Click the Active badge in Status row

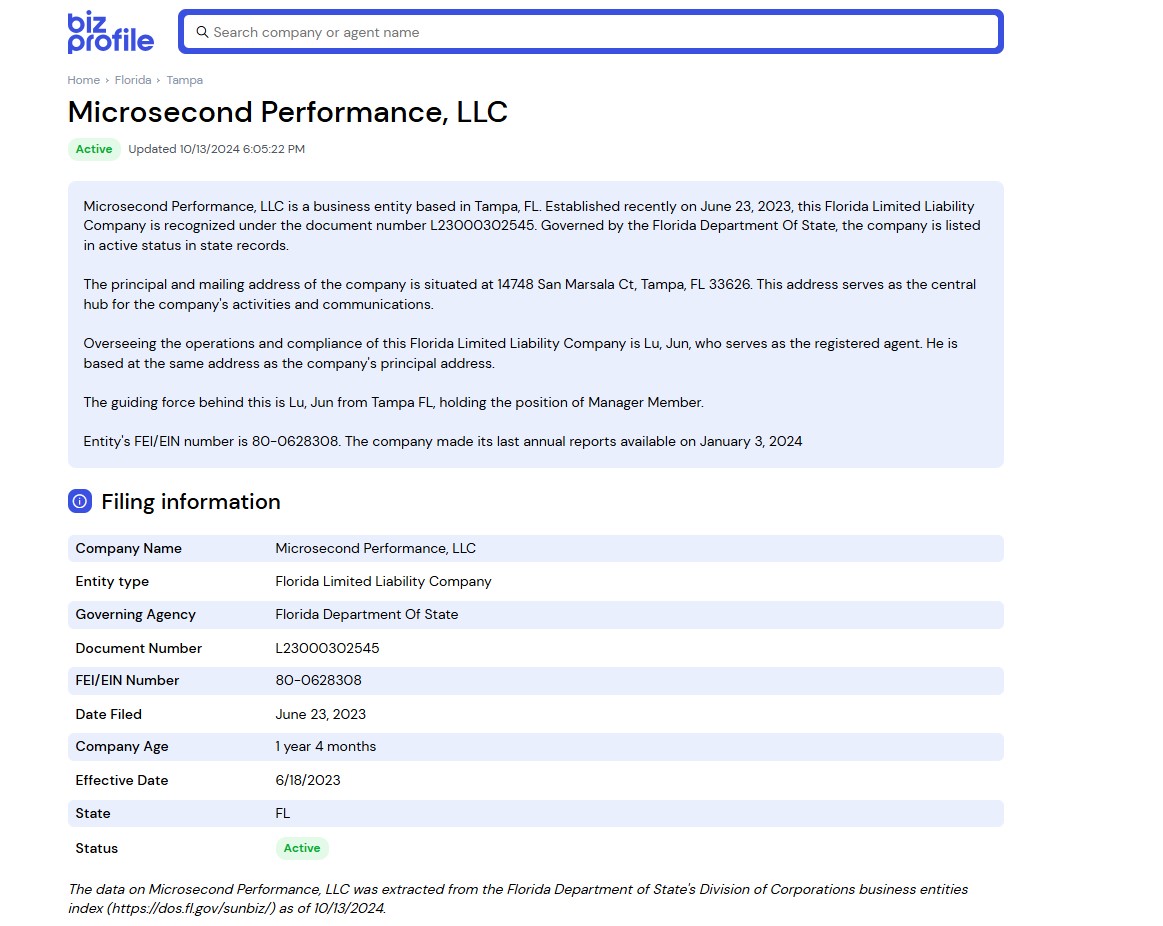(301, 848)
